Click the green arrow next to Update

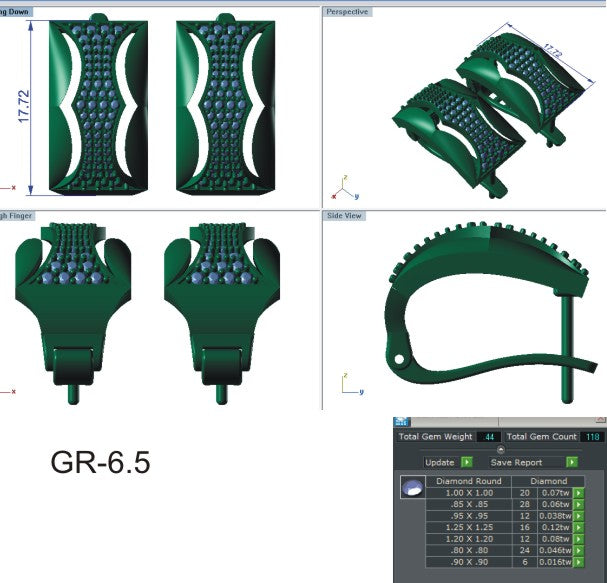(467, 462)
